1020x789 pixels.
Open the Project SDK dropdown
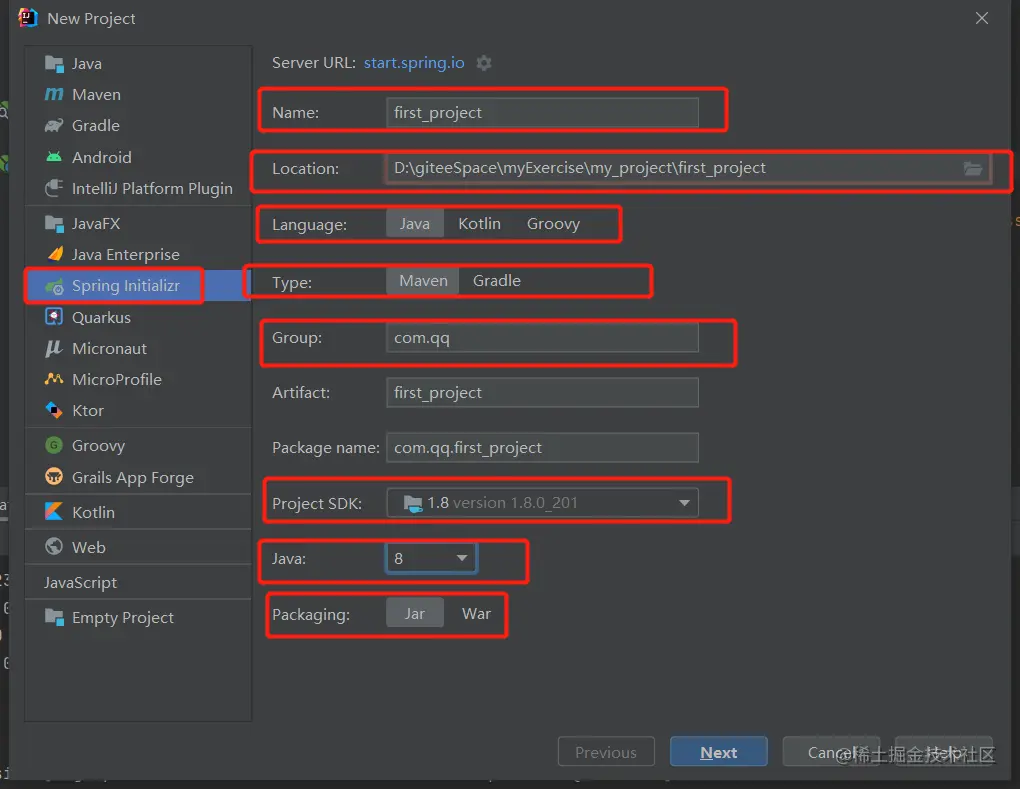click(543, 503)
